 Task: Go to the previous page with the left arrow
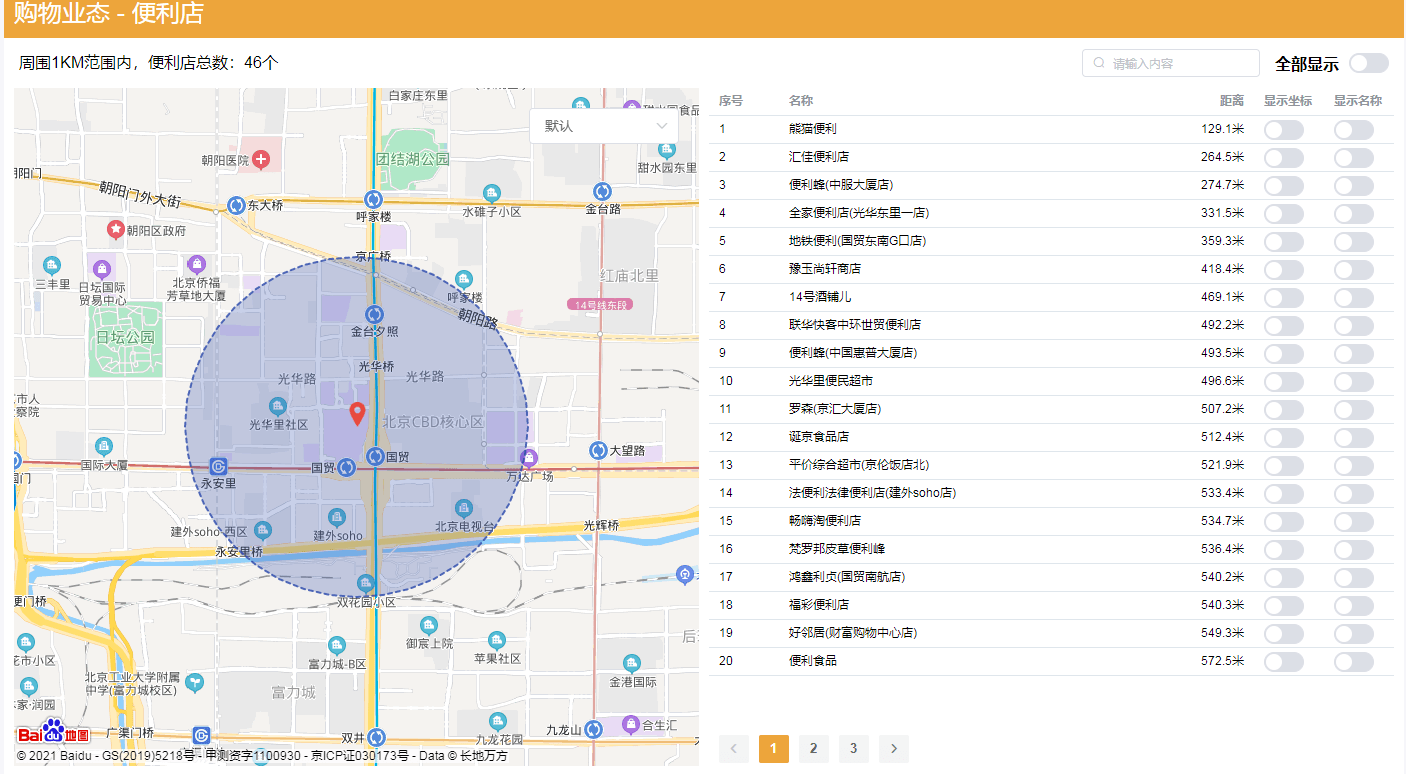(734, 748)
